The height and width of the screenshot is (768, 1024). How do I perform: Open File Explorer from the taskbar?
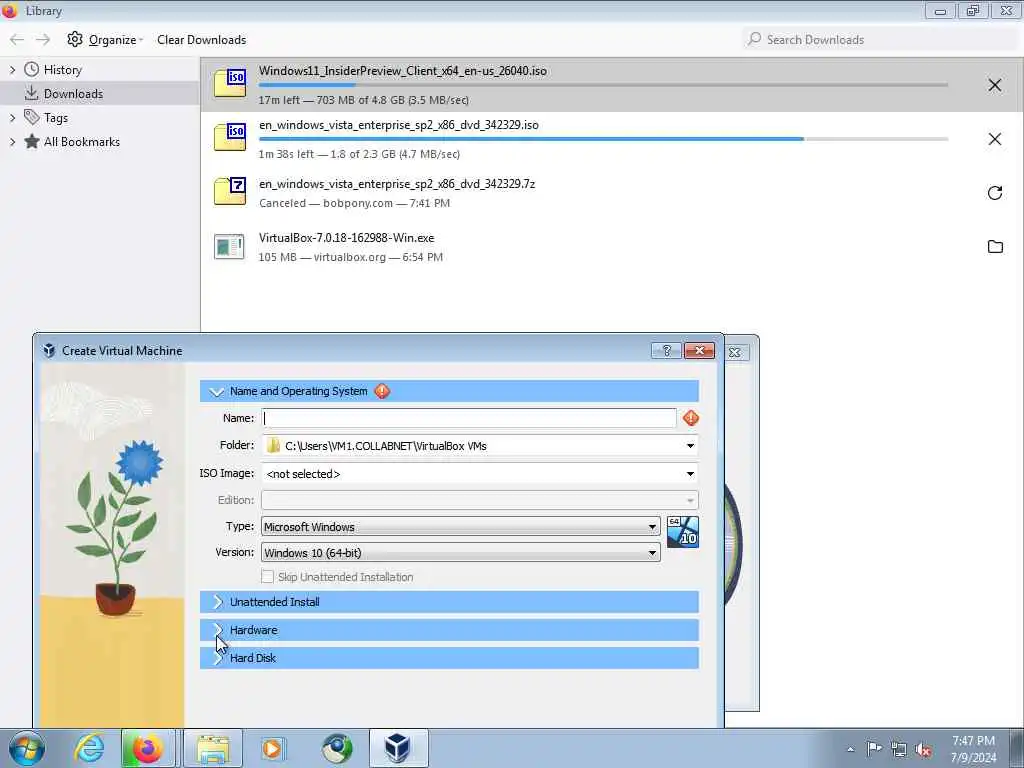coord(213,748)
